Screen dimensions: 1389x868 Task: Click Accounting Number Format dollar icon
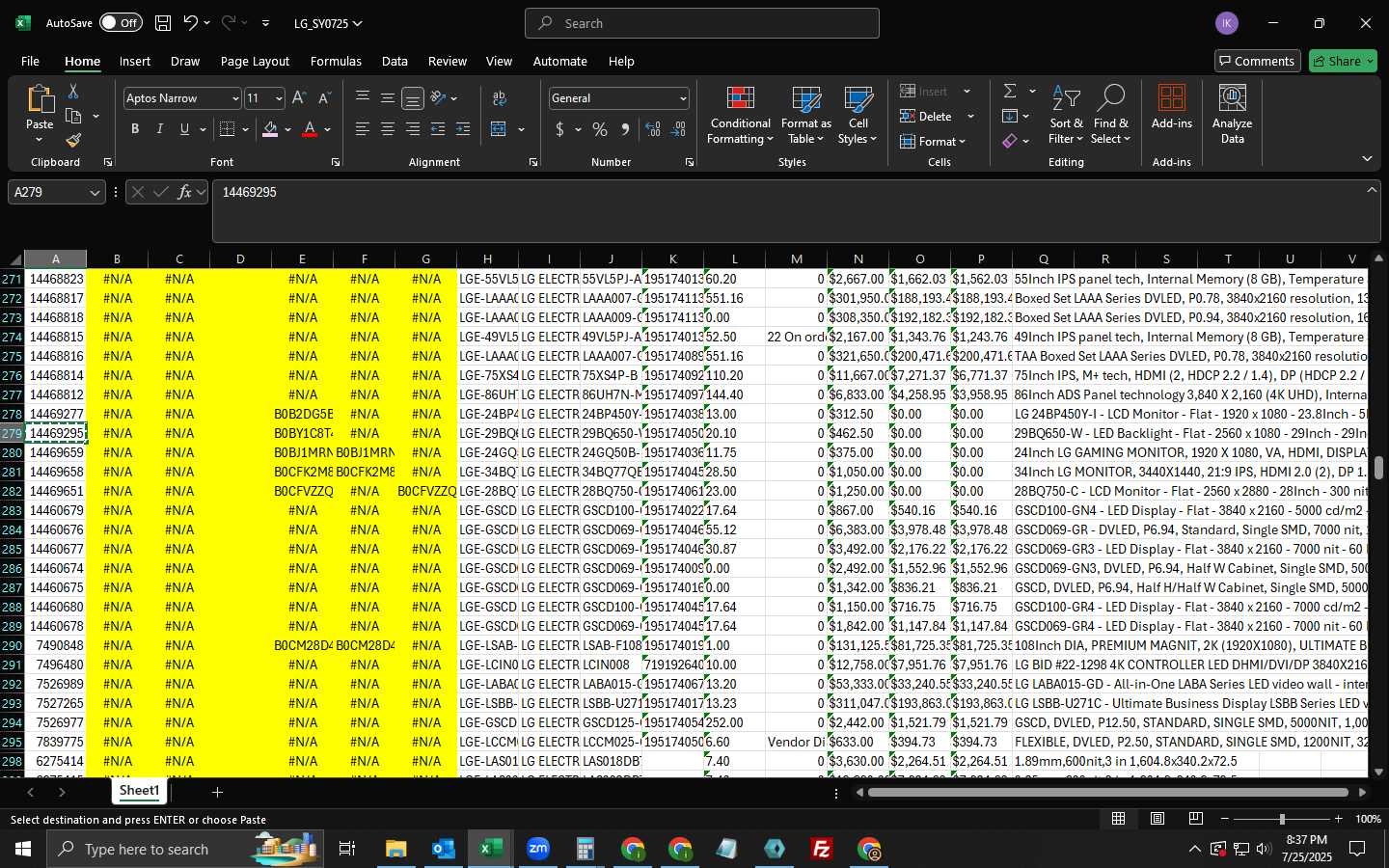coord(559,129)
